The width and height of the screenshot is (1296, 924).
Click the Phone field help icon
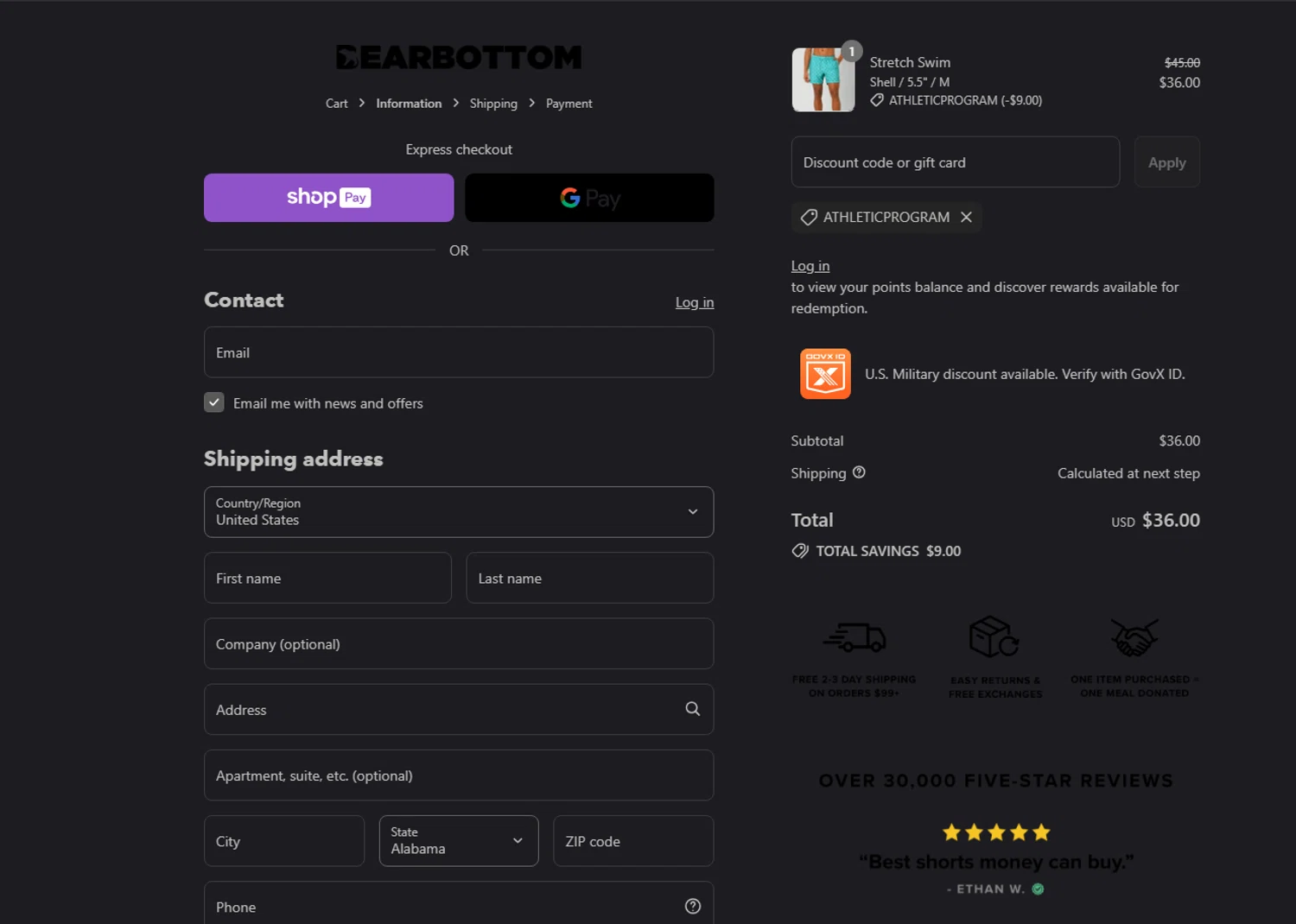693,906
